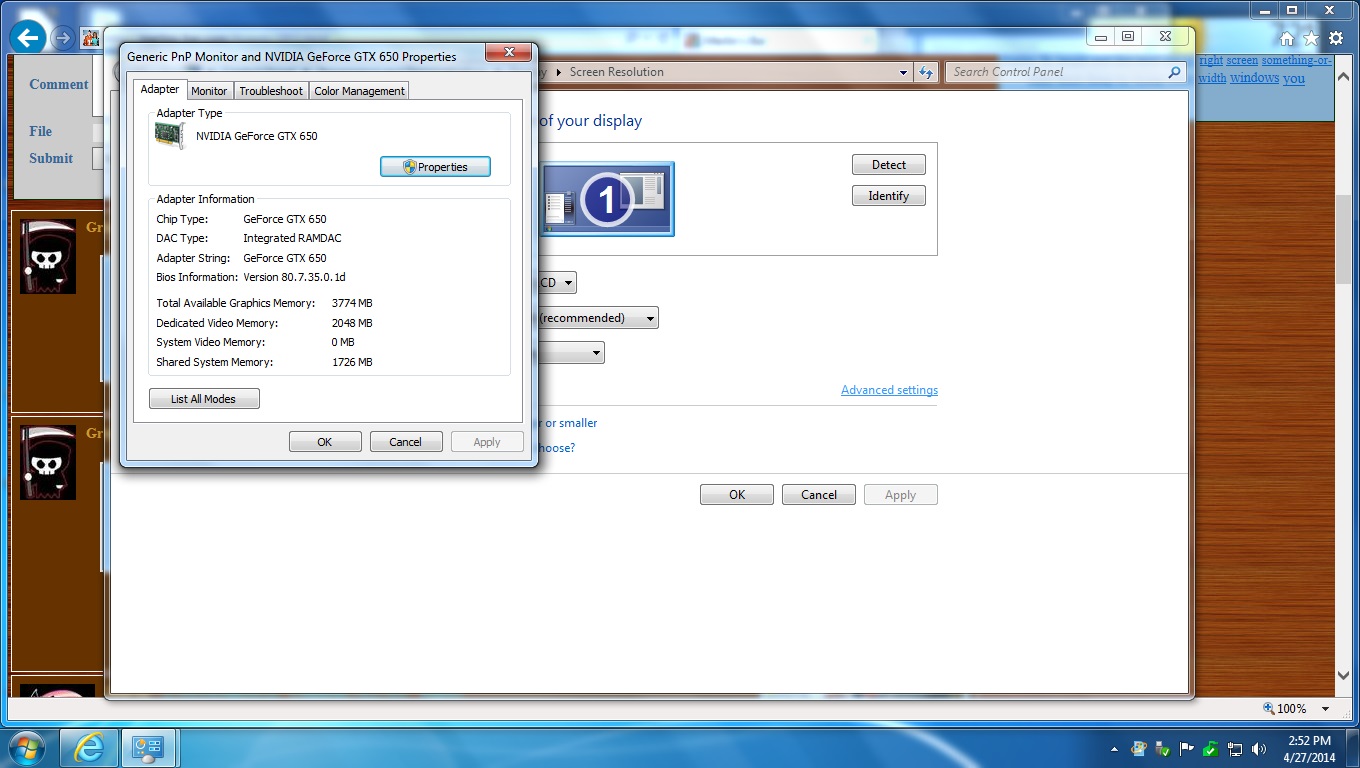
Task: Click the browser forward arrow
Action: (x=62, y=38)
